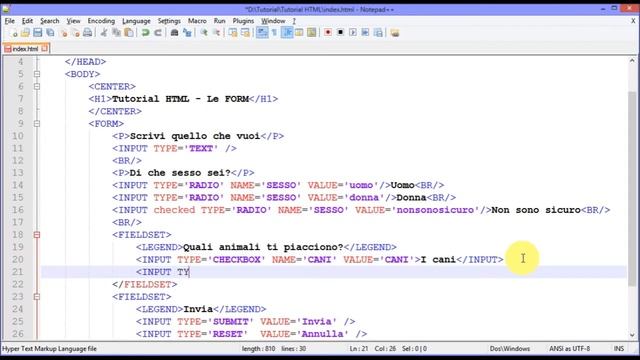Click the vertical scrollbar up arrow
Viewport: 640px width, 360px height.
632,60
